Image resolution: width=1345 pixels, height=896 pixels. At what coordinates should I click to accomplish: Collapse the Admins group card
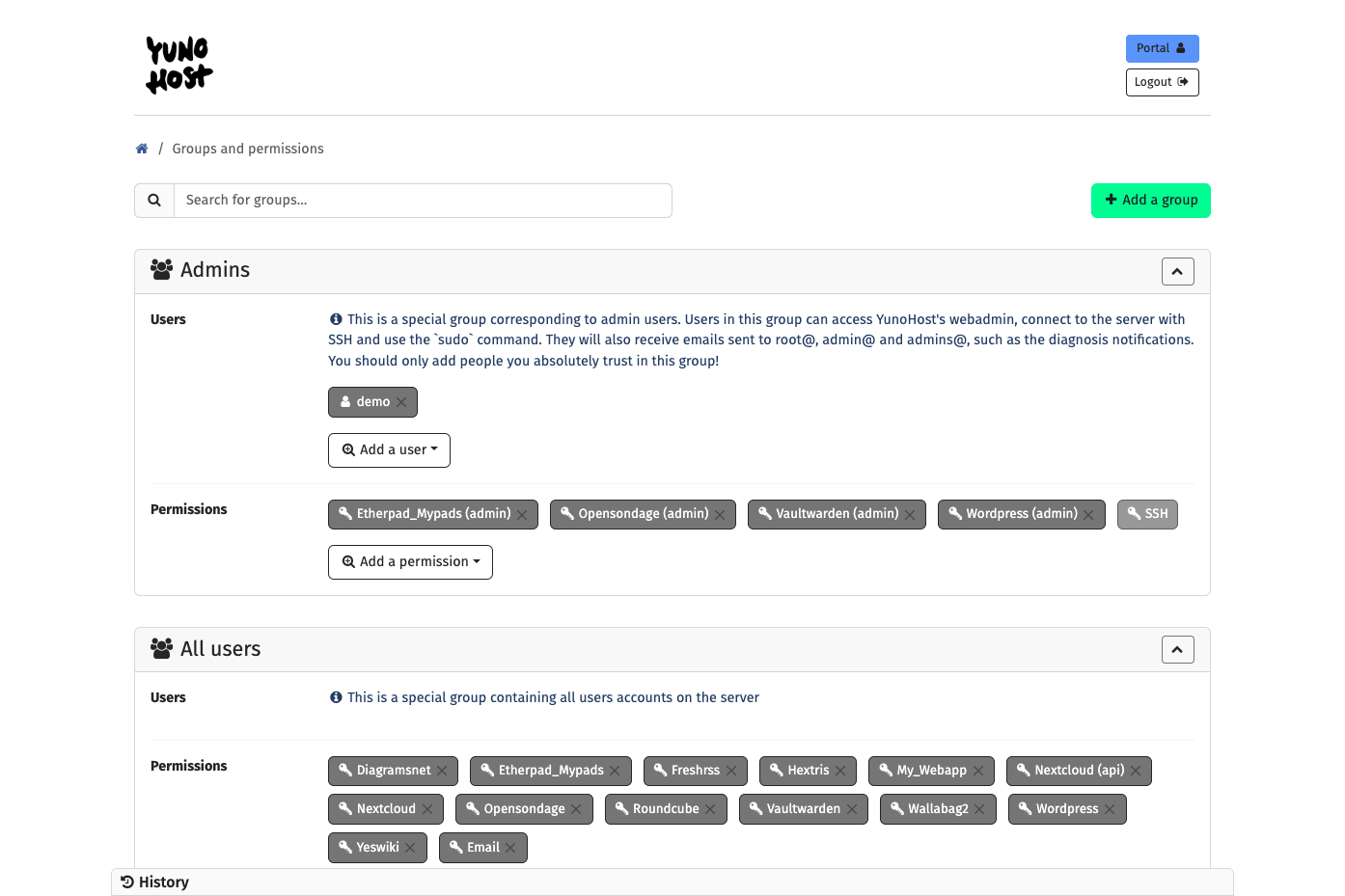(1177, 272)
